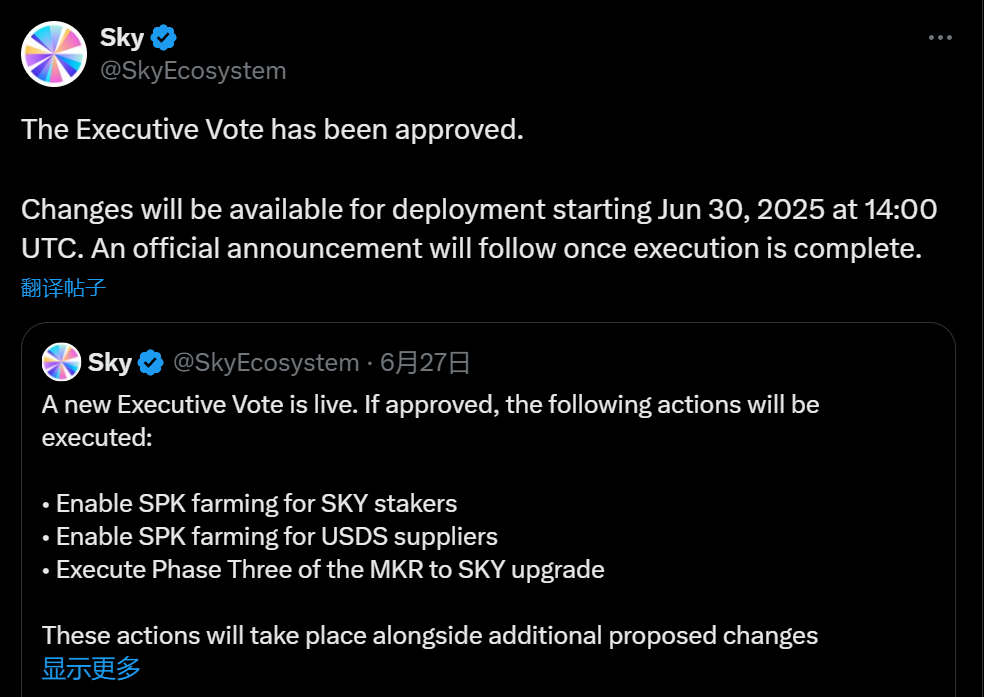984x697 pixels.
Task: Click the "A new Executive Vote is live" text
Action: (234, 405)
